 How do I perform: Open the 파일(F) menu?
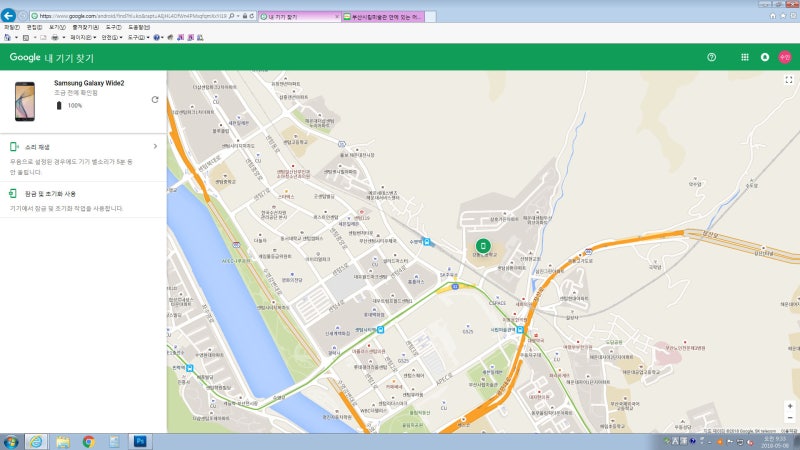pos(12,27)
